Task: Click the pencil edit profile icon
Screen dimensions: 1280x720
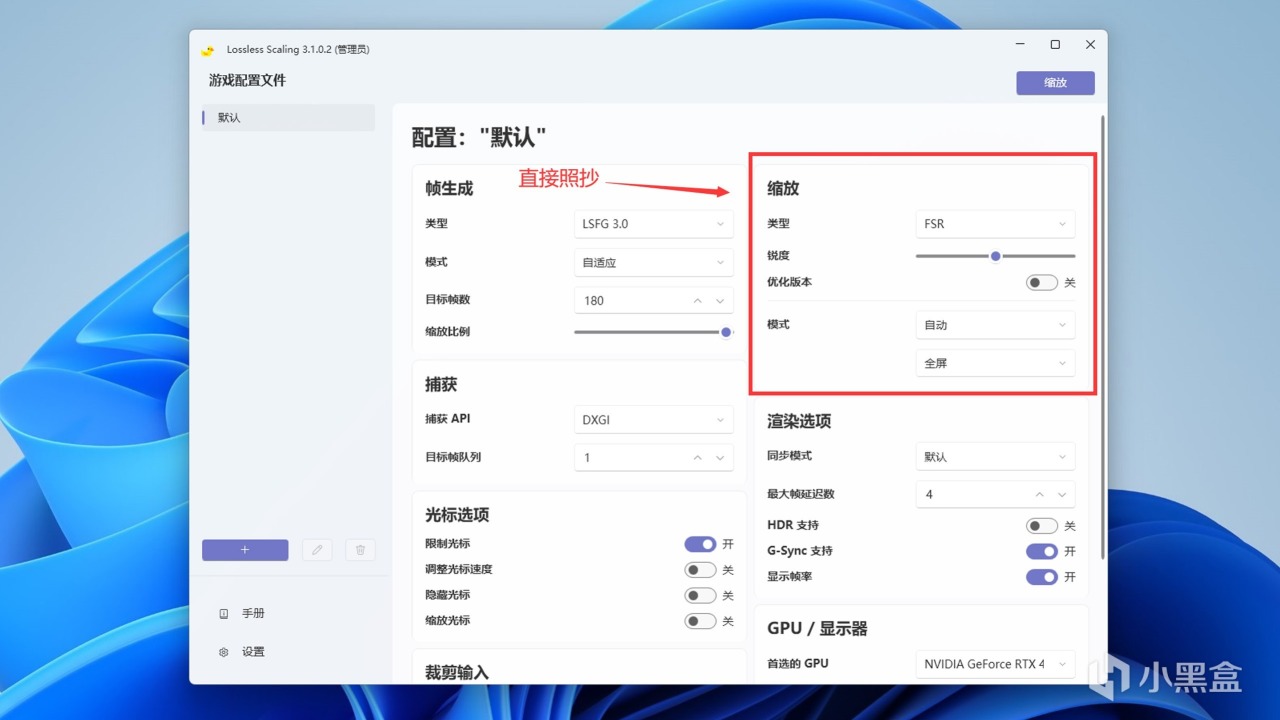Action: click(317, 550)
